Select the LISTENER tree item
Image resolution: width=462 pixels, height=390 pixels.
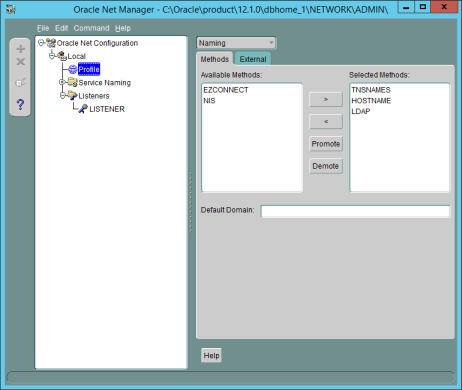(x=107, y=109)
